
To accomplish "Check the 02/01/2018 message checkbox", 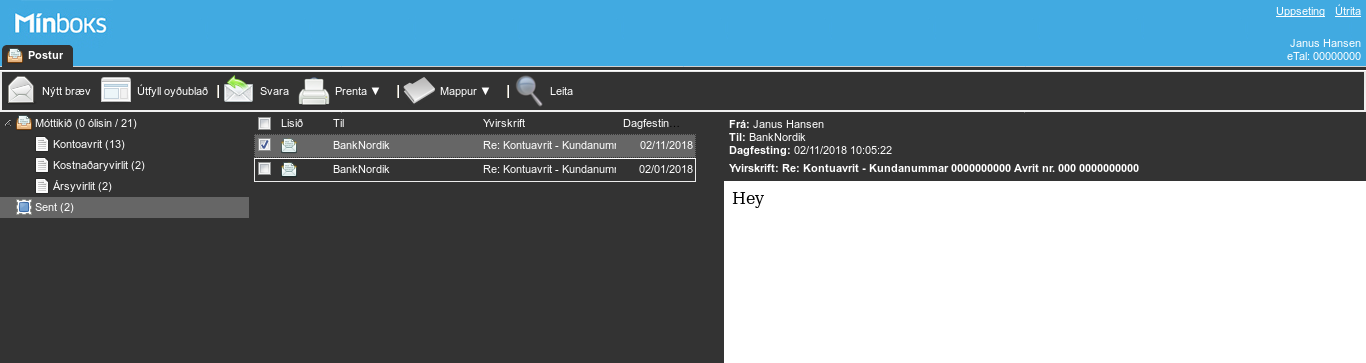I will [x=264, y=169].
